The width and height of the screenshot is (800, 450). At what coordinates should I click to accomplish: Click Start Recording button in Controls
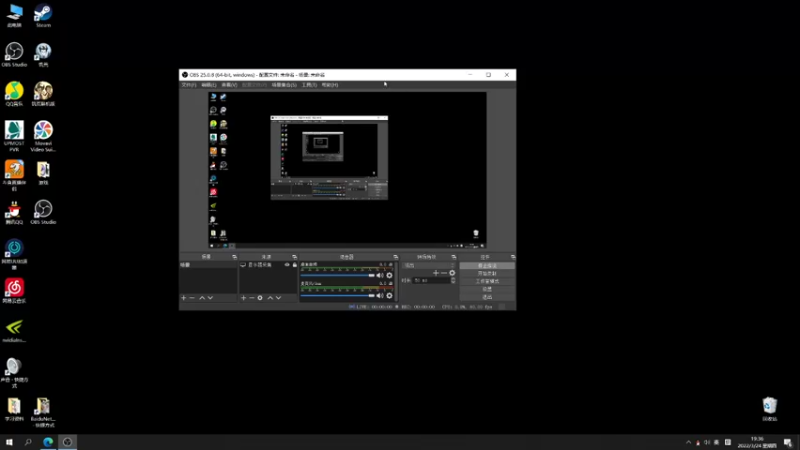[487, 273]
